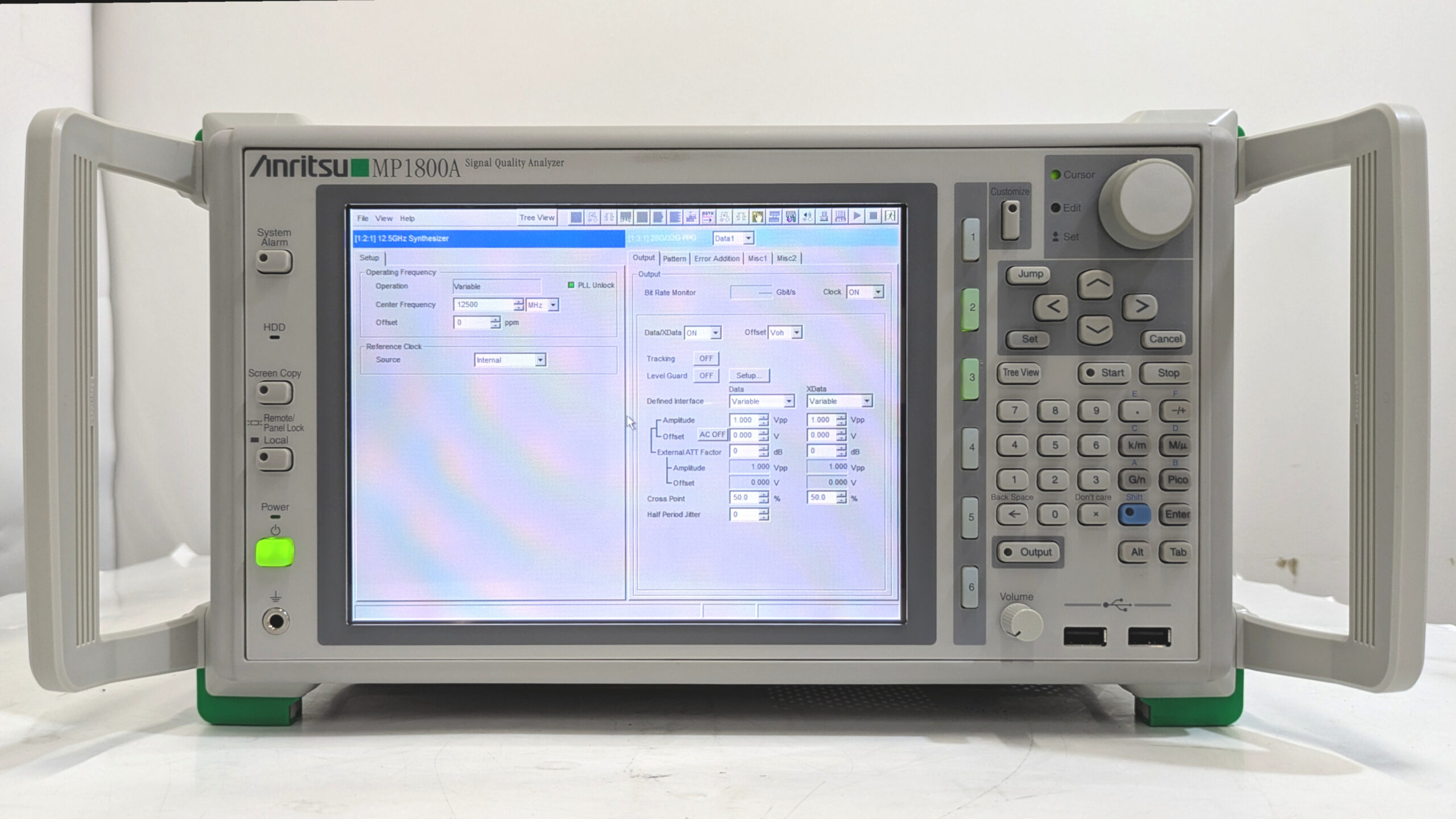
Task: Click the hardware Enter key
Action: point(1175,514)
